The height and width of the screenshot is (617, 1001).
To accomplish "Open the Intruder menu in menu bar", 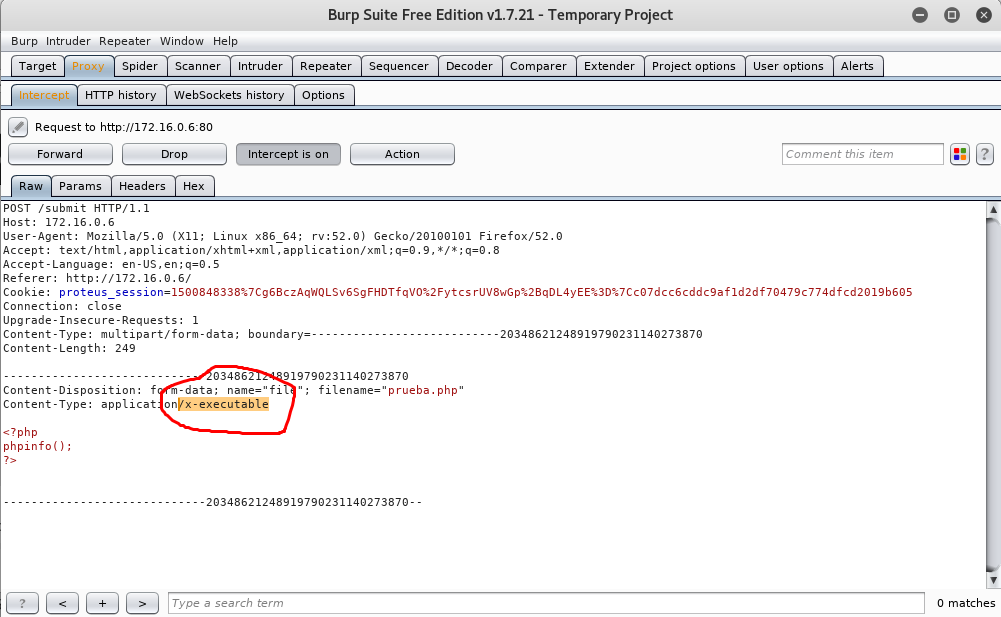I will 68,41.
